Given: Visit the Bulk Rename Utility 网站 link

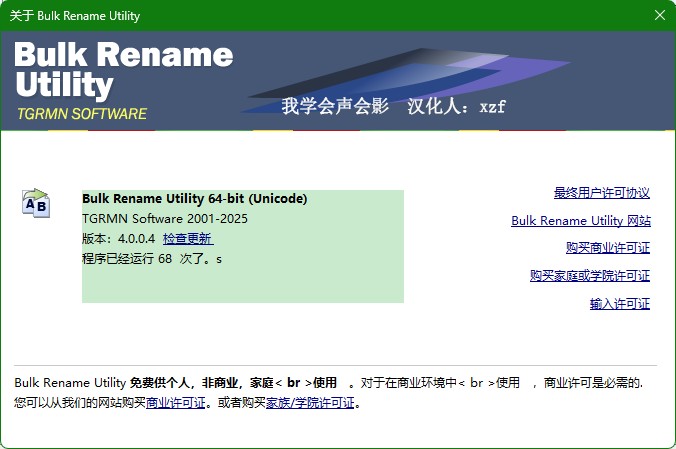Looking at the screenshot, I should coord(581,220).
